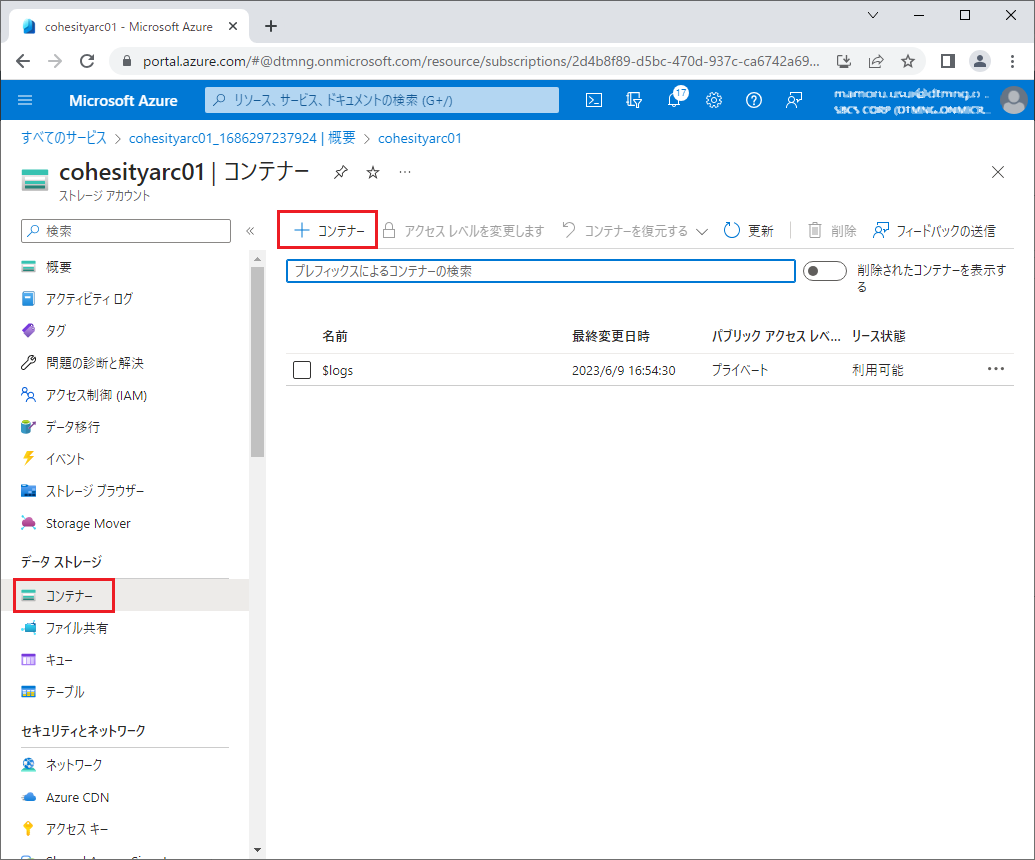
Task: Share this page from the address bar
Action: click(876, 61)
